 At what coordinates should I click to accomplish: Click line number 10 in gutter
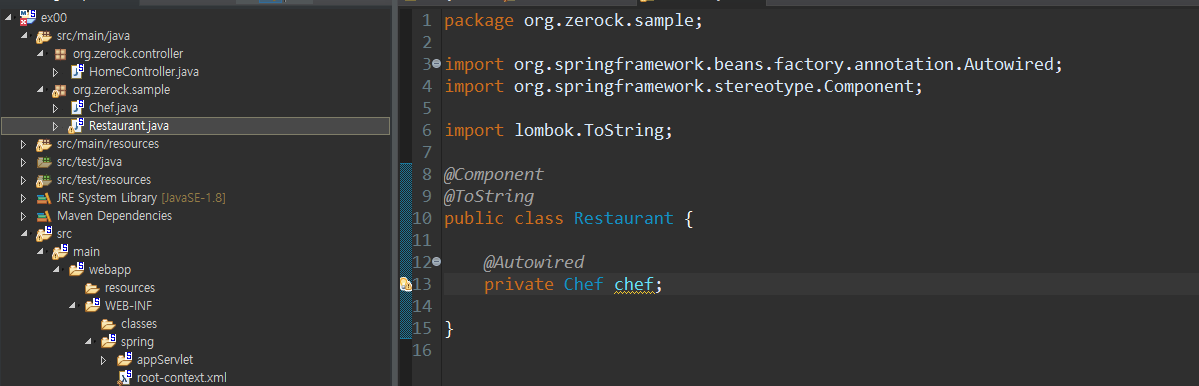422,219
